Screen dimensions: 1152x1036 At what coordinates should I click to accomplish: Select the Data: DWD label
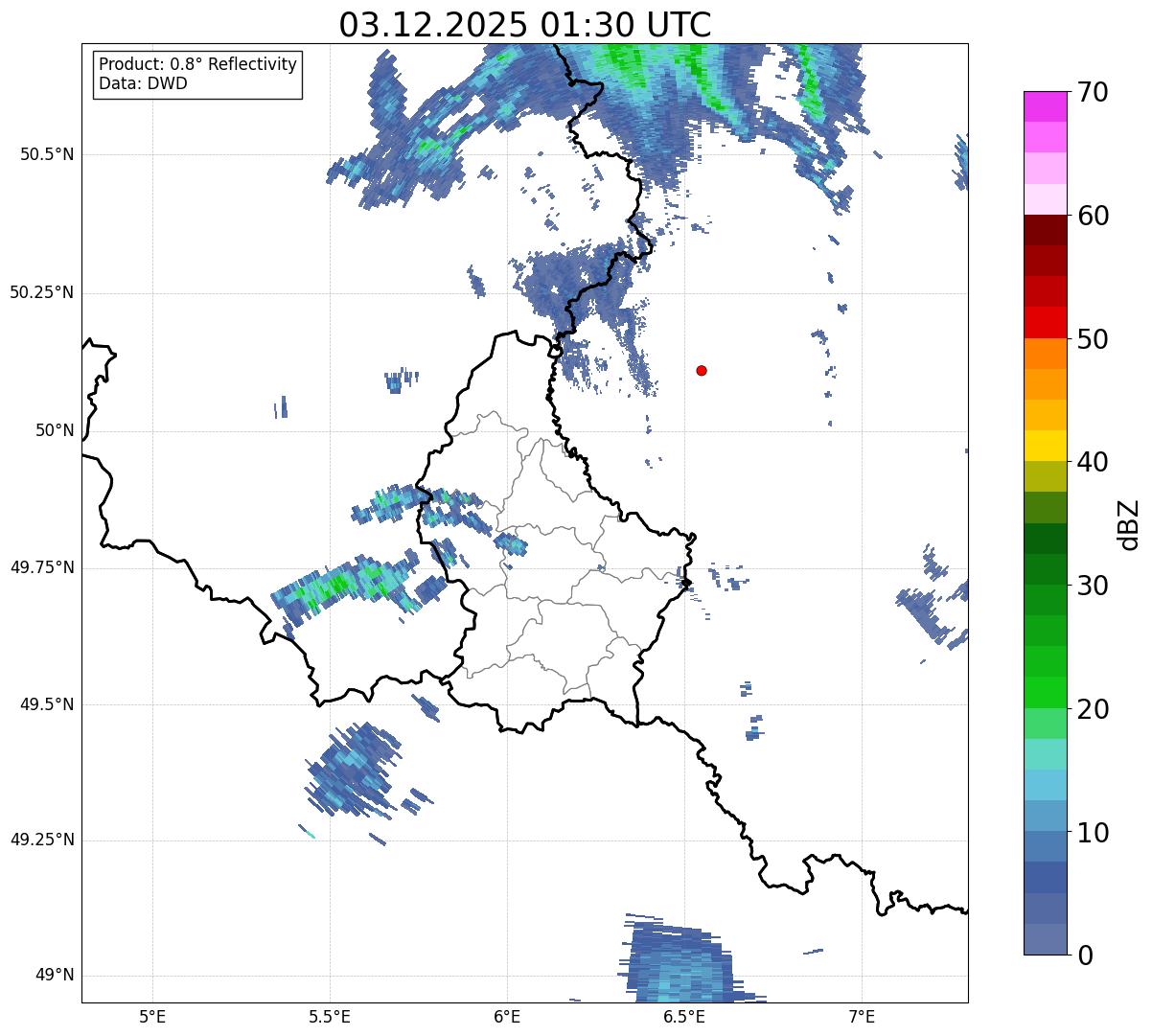tap(143, 83)
